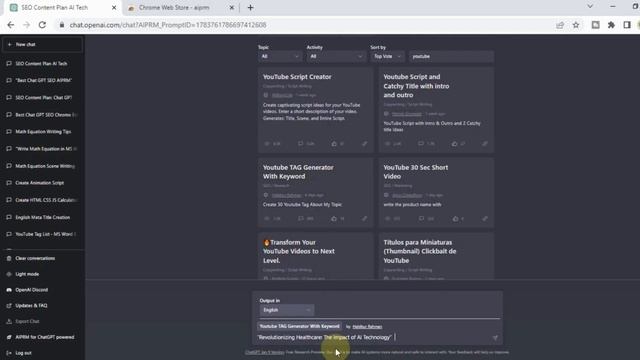Image resolution: width=640 pixels, height=360 pixels.
Task: Open the Output in English language dropdown
Action: (x=287, y=310)
